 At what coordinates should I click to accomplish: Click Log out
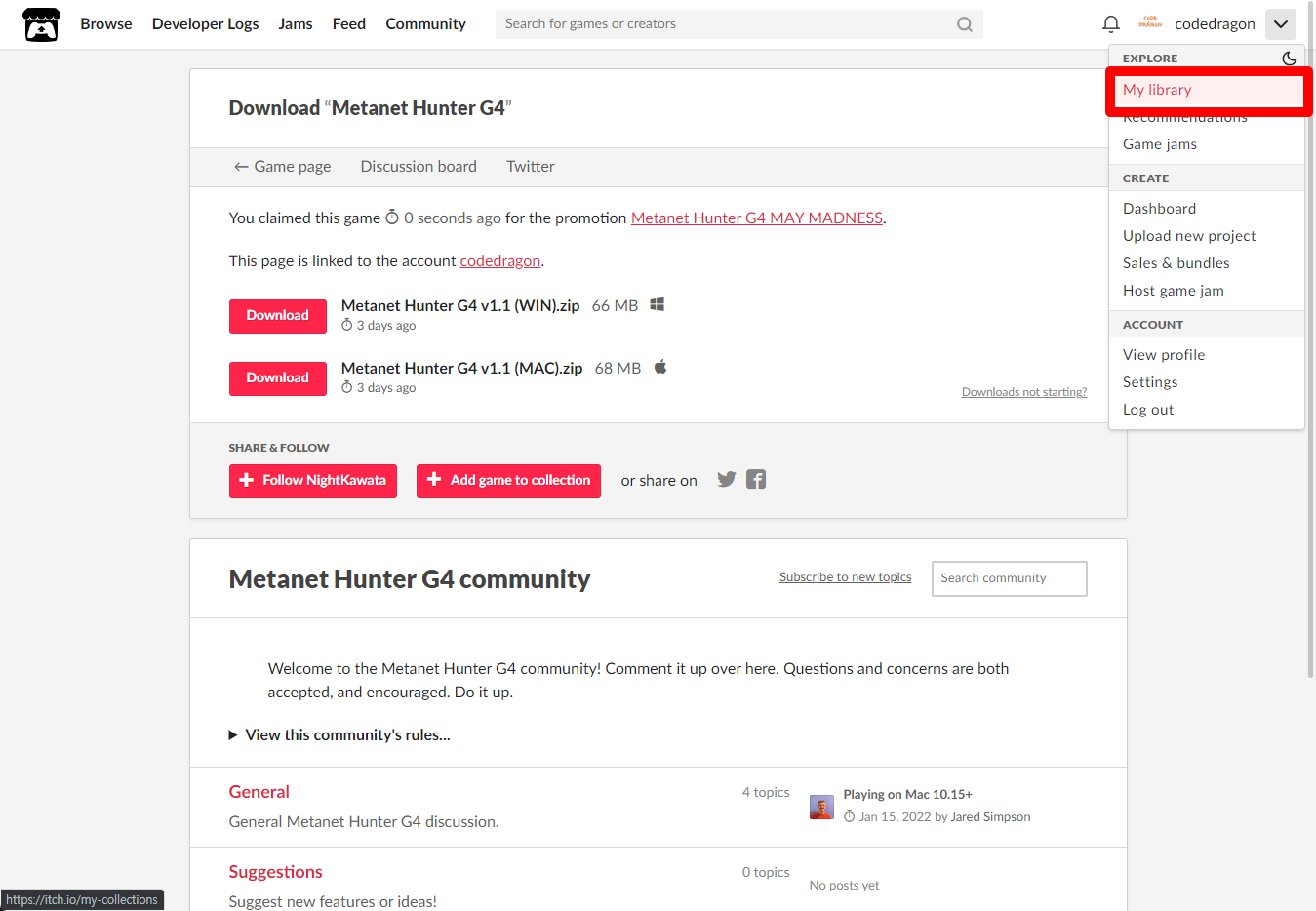point(1207,410)
